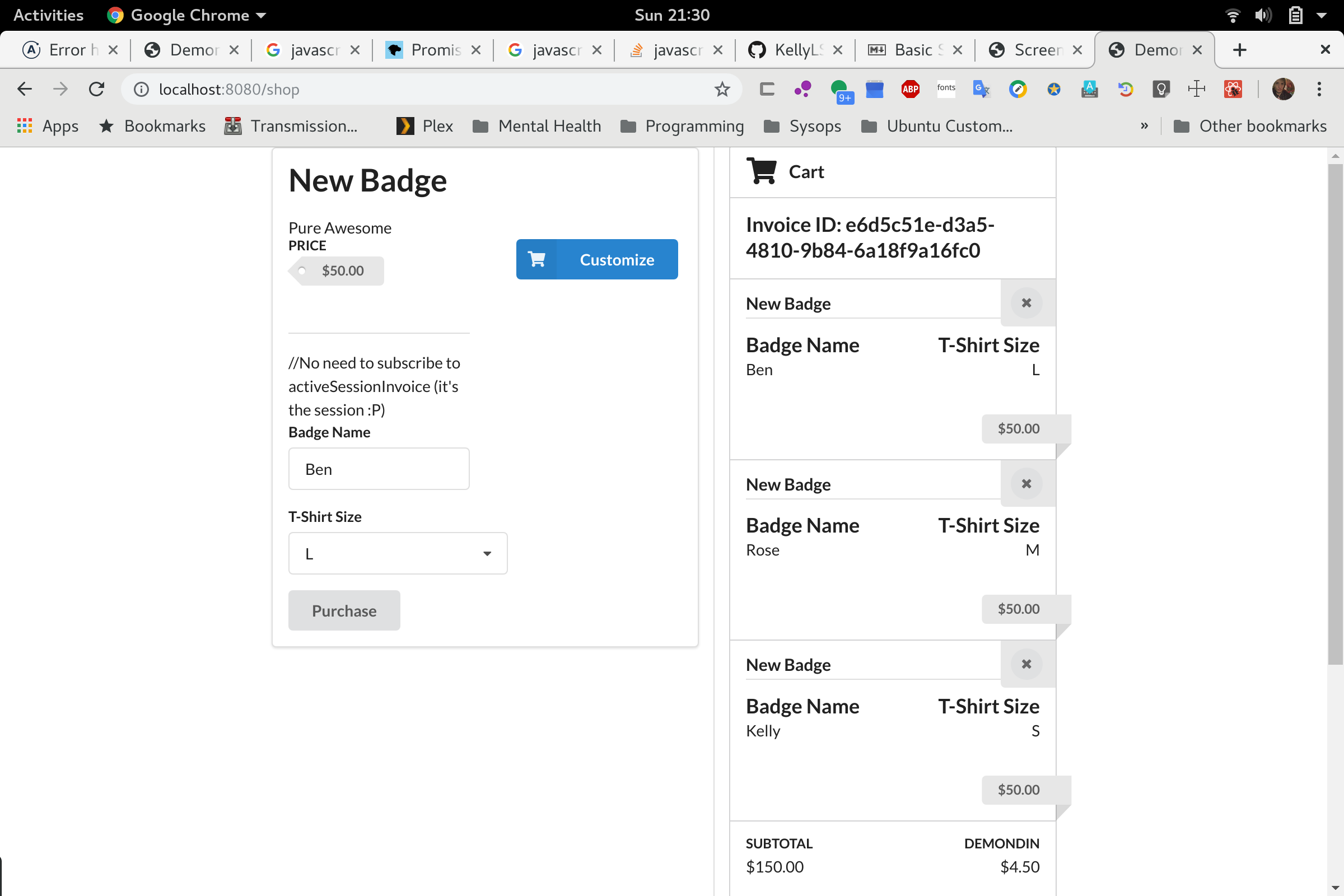Remove Kelly's badge from the cart
The image size is (1344, 896).
coord(1026,665)
